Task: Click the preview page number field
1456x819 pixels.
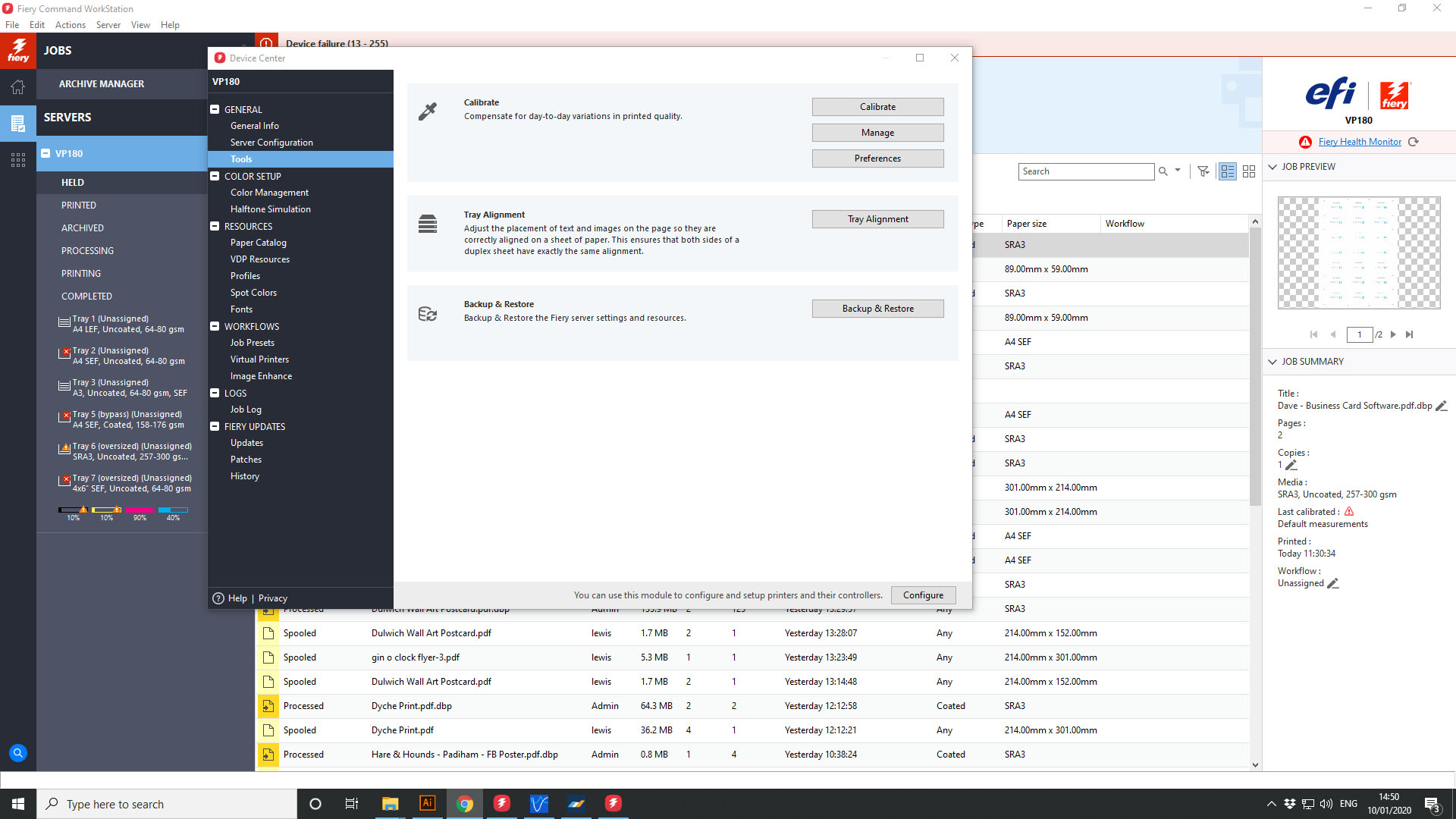Action: 1360,334
